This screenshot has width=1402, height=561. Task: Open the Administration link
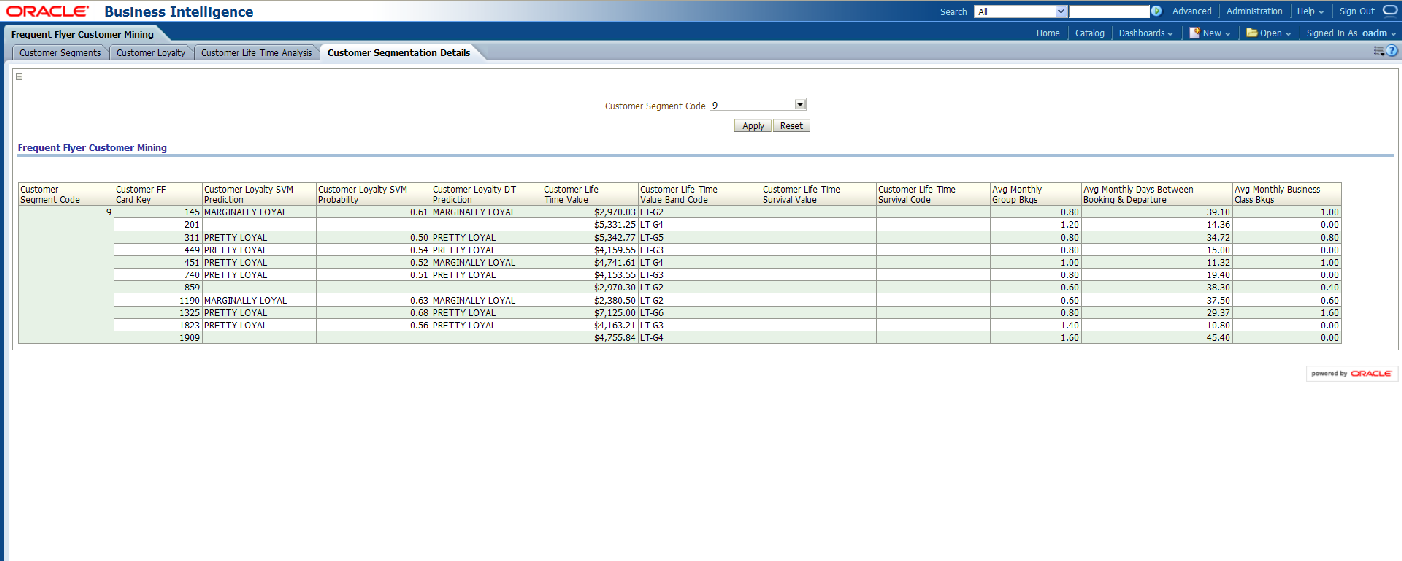[1253, 12]
